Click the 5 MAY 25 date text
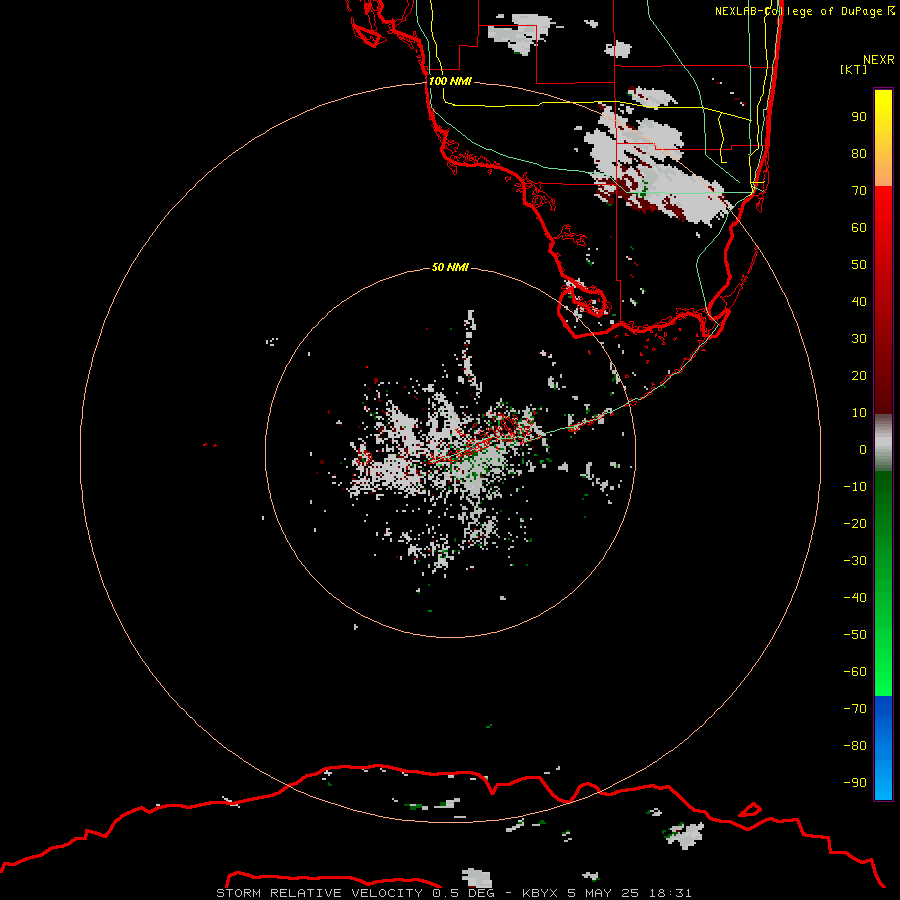The height and width of the screenshot is (900, 900). click(x=603, y=893)
